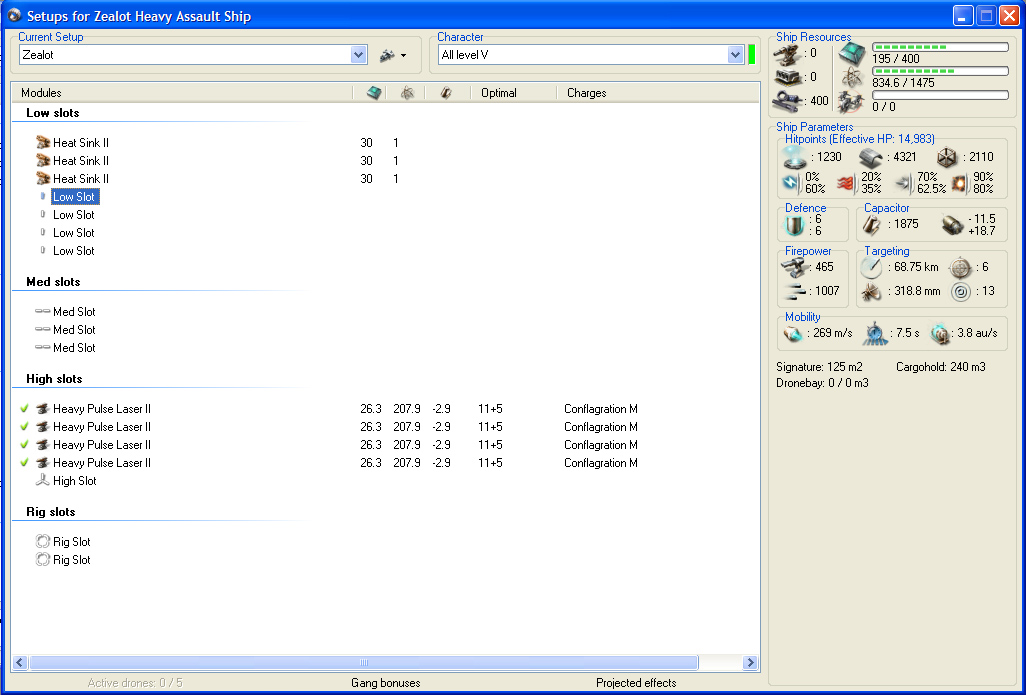This screenshot has height=695, width=1026.
Task: Click the Charges column header
Action: pyautogui.click(x=586, y=93)
